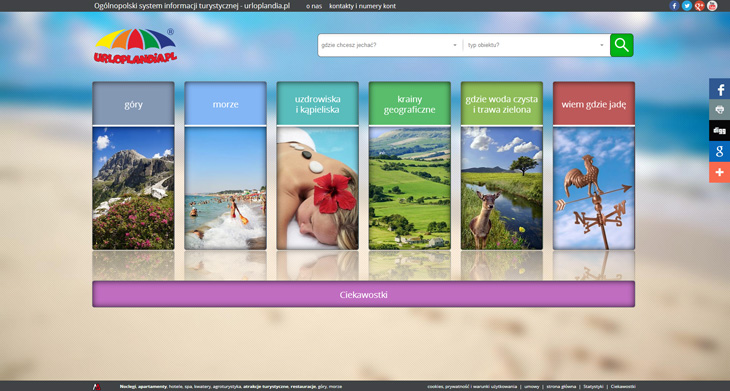Open the 'Statystyki' footer link

click(x=593, y=386)
